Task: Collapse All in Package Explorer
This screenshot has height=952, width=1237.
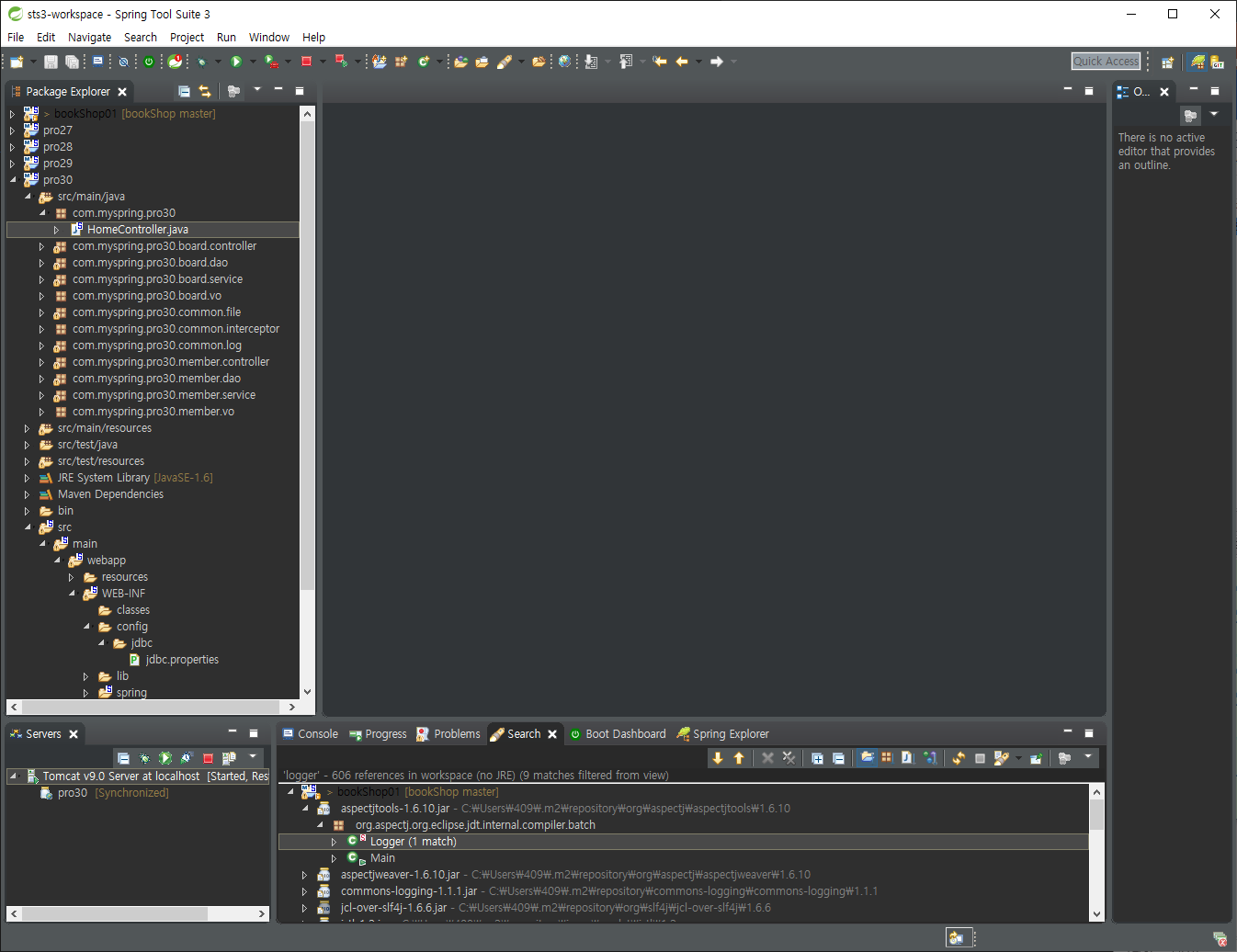Action: [x=184, y=91]
